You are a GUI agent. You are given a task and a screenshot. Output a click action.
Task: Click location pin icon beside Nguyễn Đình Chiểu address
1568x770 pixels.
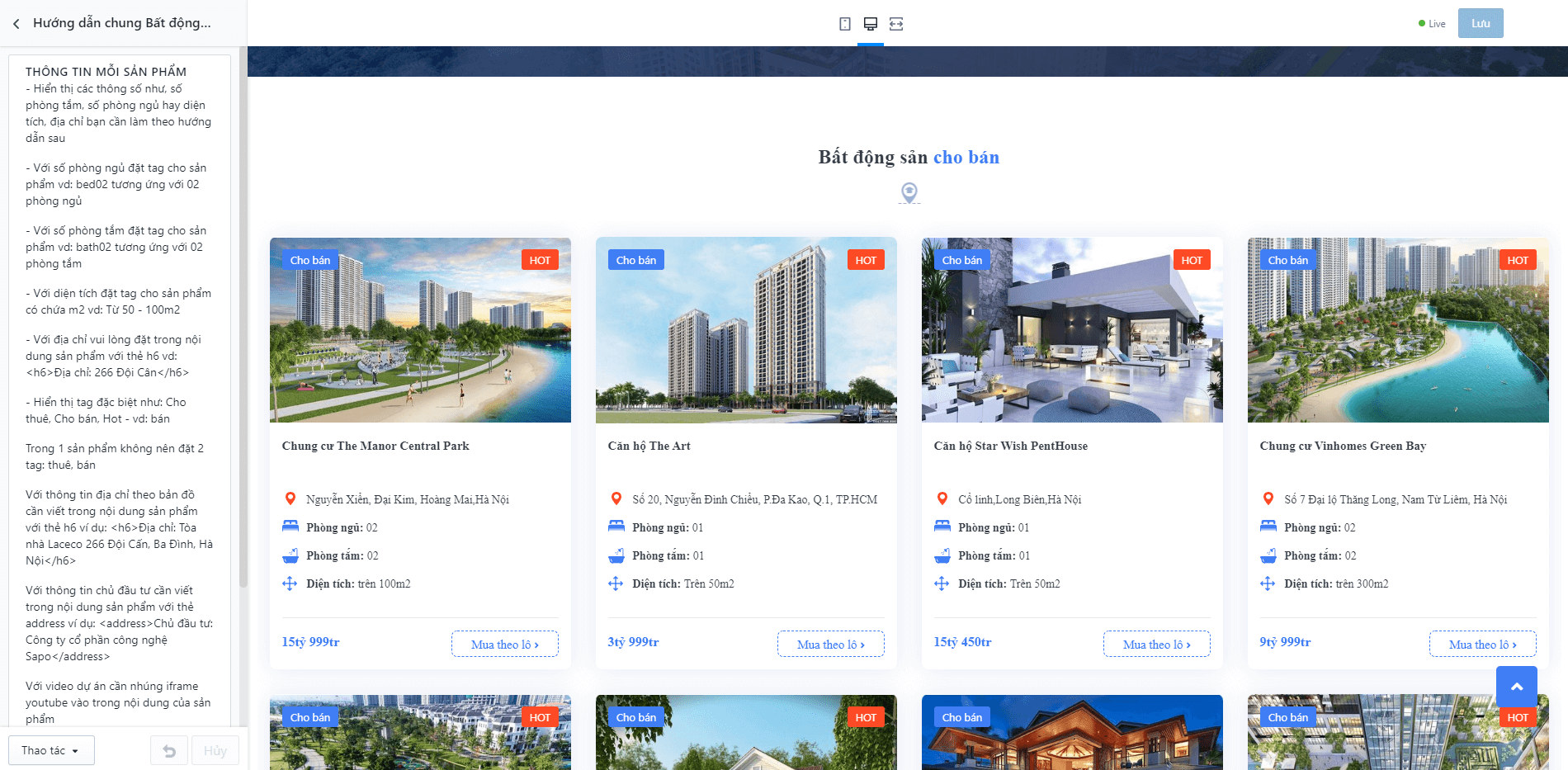pyautogui.click(x=616, y=498)
